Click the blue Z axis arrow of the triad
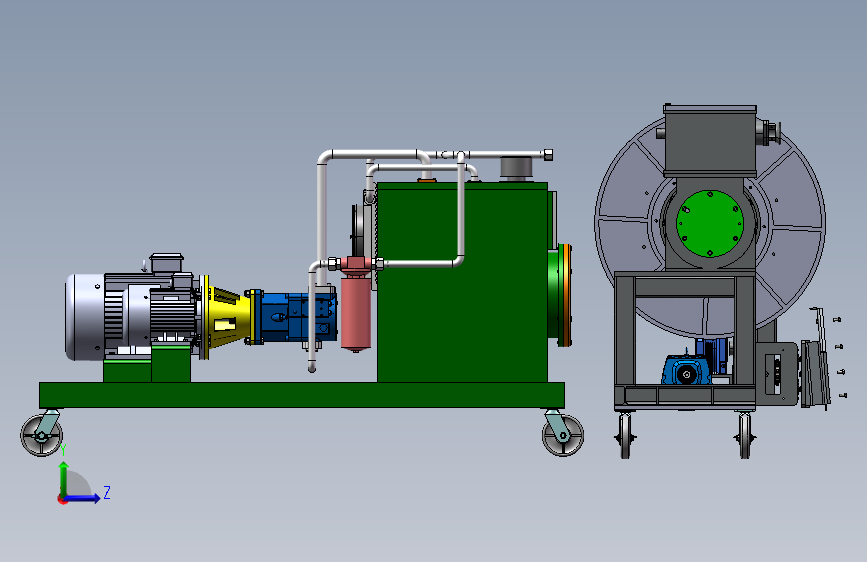This screenshot has width=867, height=562. pyautogui.click(x=83, y=498)
